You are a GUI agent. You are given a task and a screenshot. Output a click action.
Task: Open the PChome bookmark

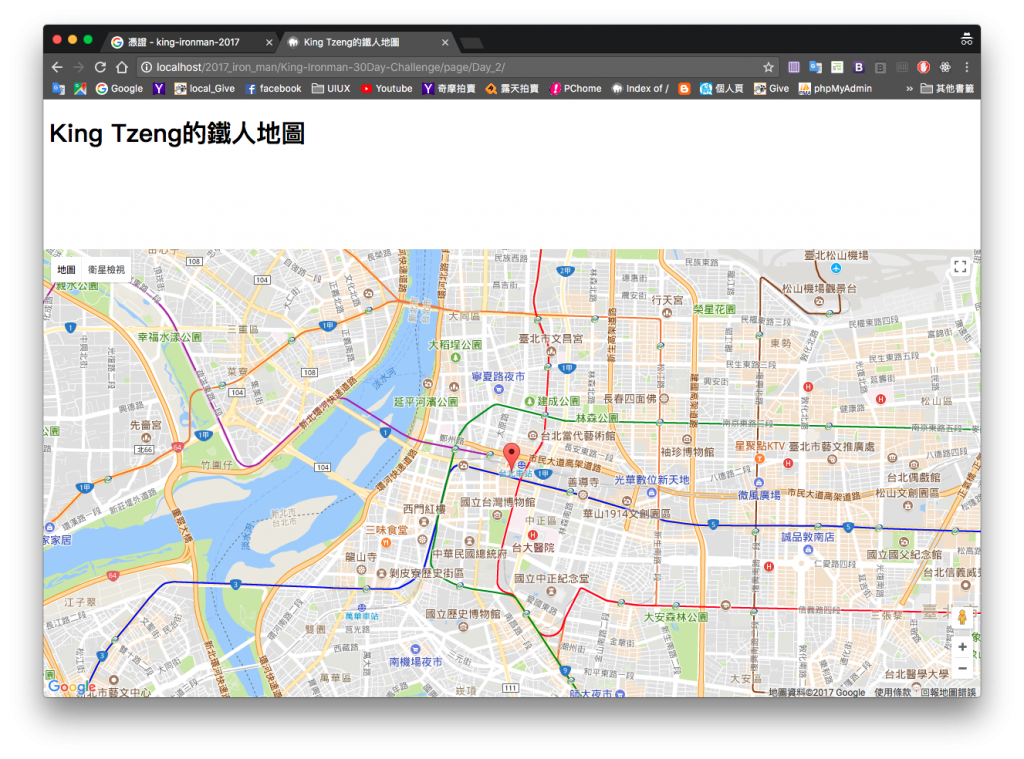575,89
